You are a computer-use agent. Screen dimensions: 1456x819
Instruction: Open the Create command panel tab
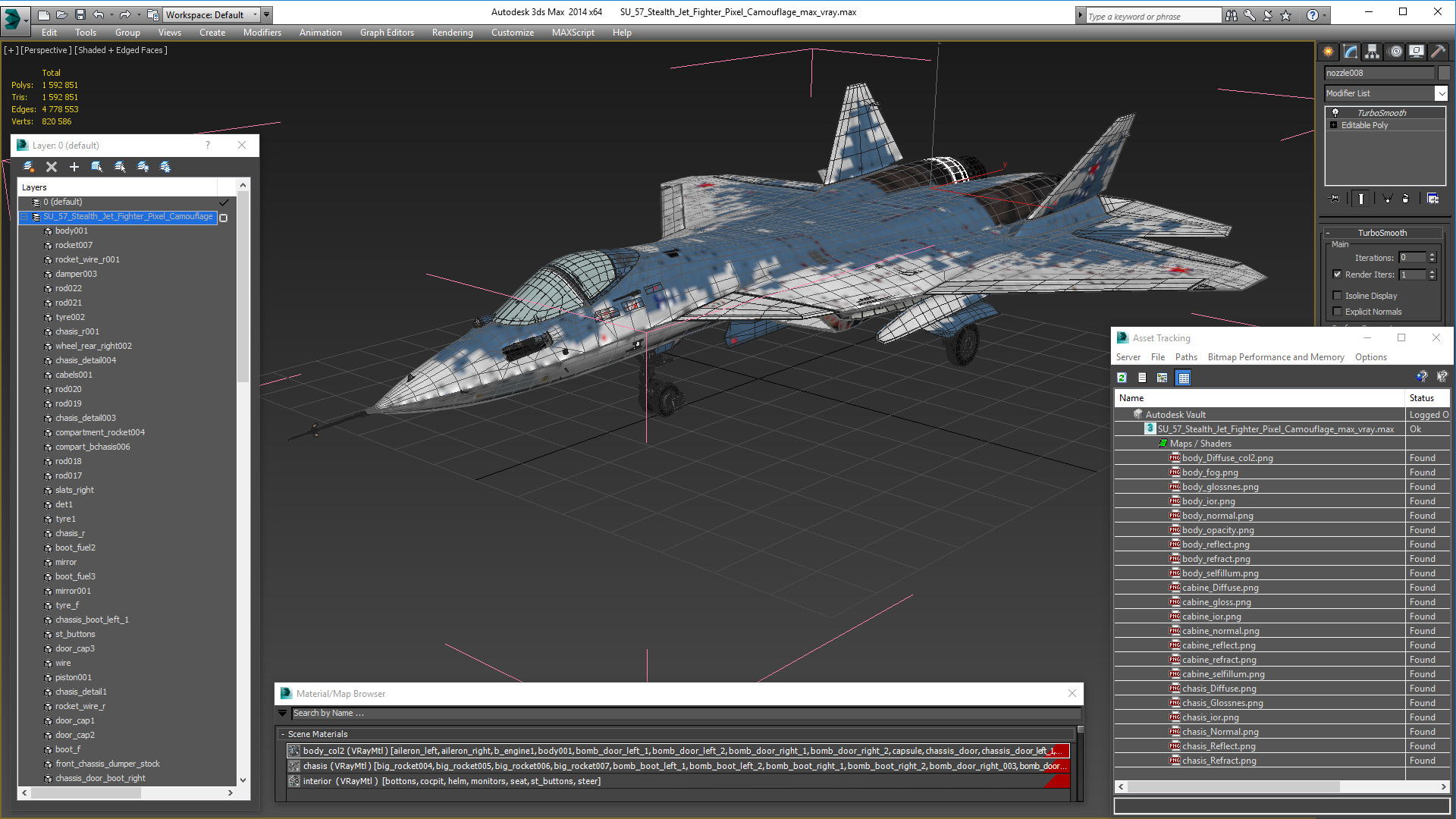[x=1329, y=52]
